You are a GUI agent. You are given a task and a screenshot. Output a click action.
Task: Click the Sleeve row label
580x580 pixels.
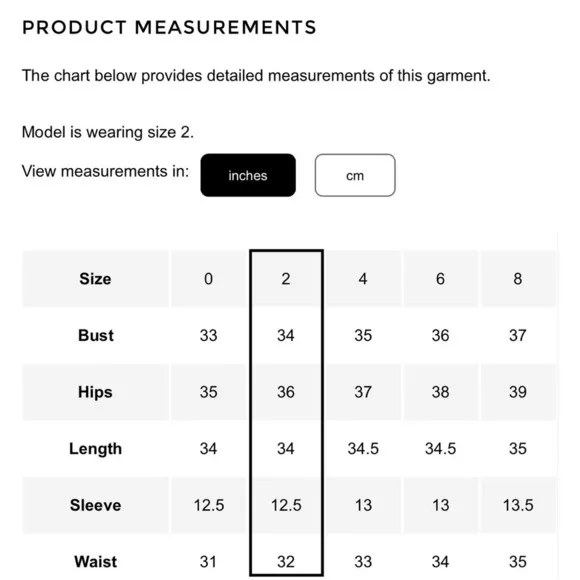point(95,505)
